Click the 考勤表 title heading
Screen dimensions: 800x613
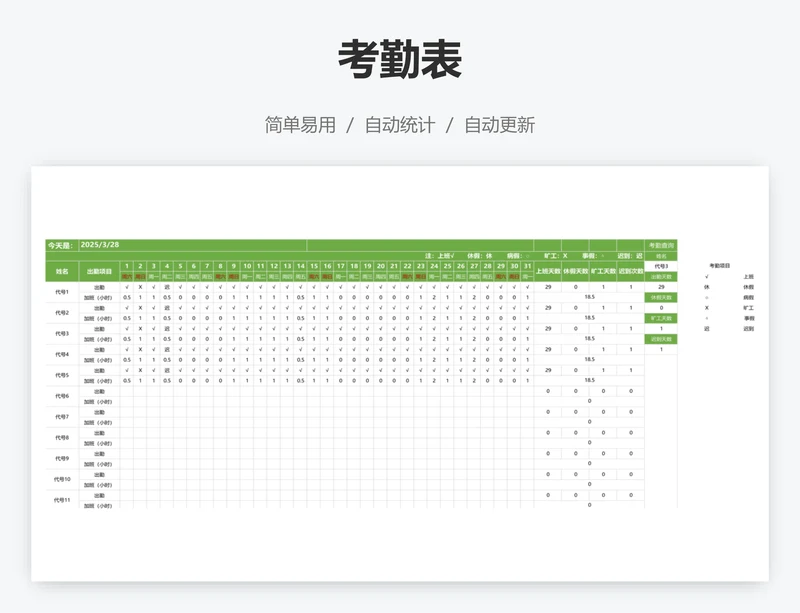[x=399, y=61]
